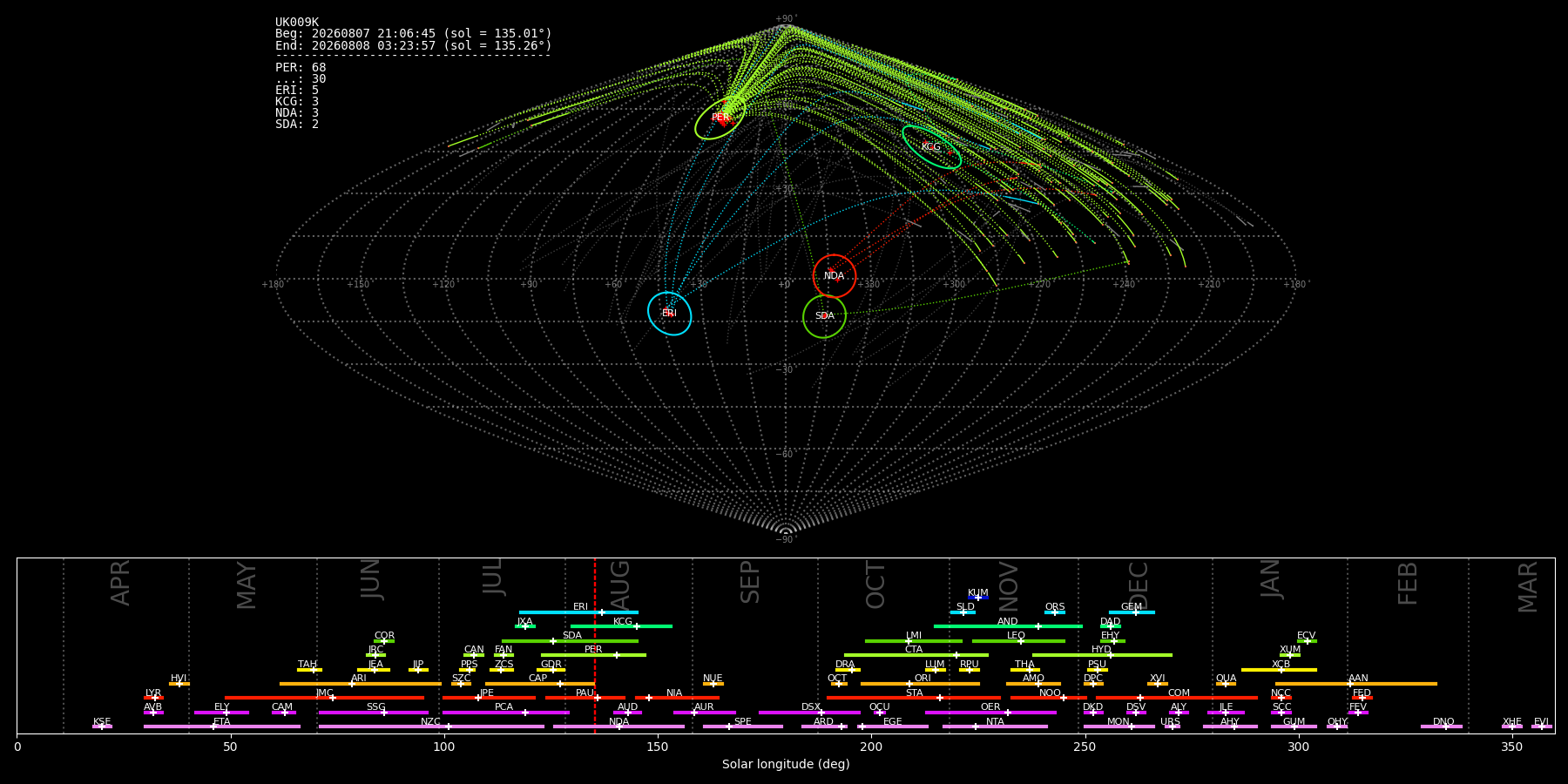The width and height of the screenshot is (1568, 784).
Task: Click the green SDA radiant circle
Action: click(x=824, y=316)
